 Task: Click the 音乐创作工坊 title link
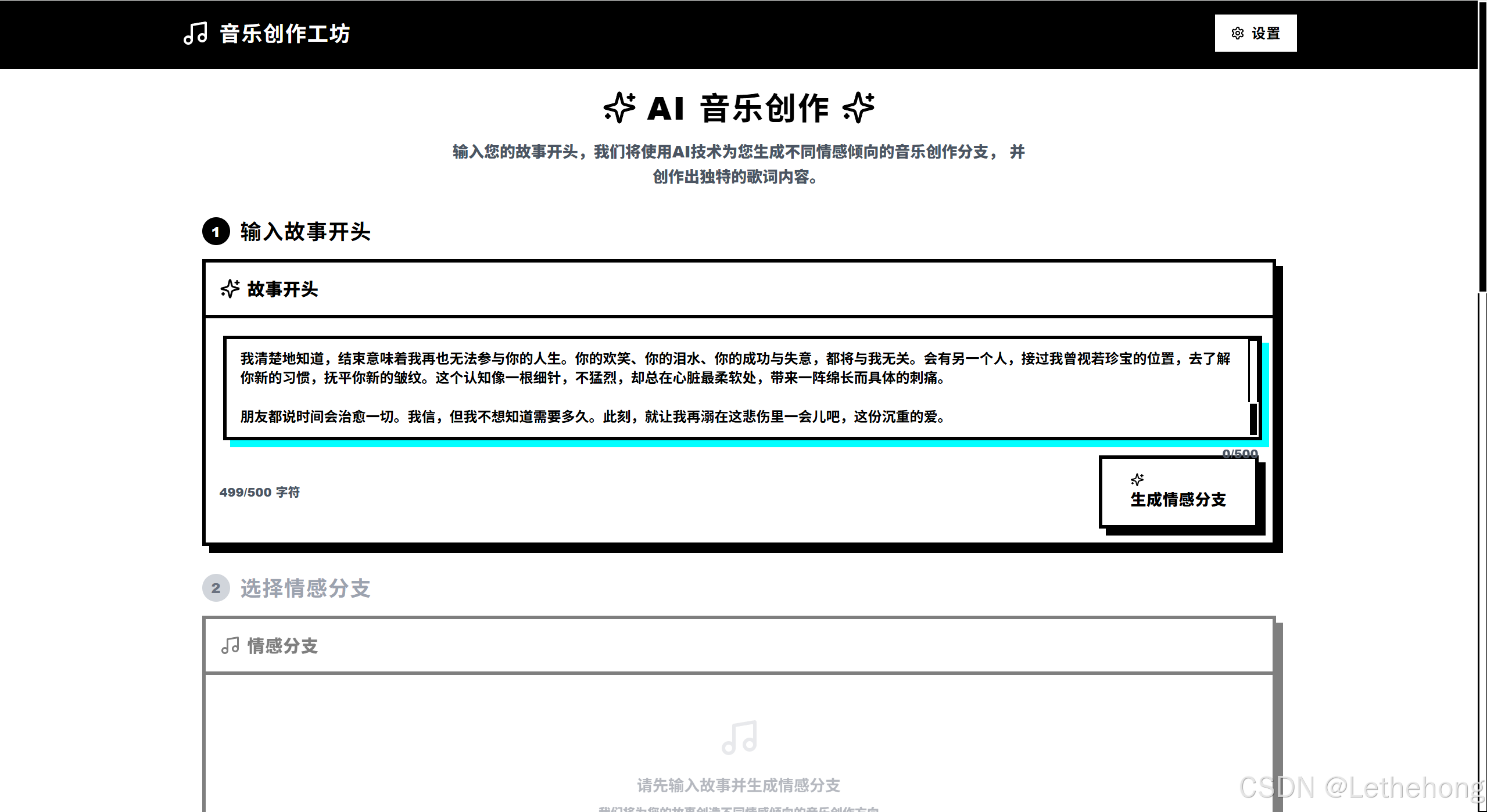pos(285,34)
